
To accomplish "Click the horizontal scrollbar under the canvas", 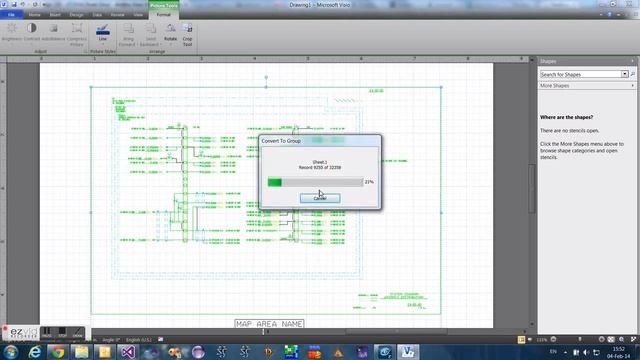I will [x=396, y=332].
